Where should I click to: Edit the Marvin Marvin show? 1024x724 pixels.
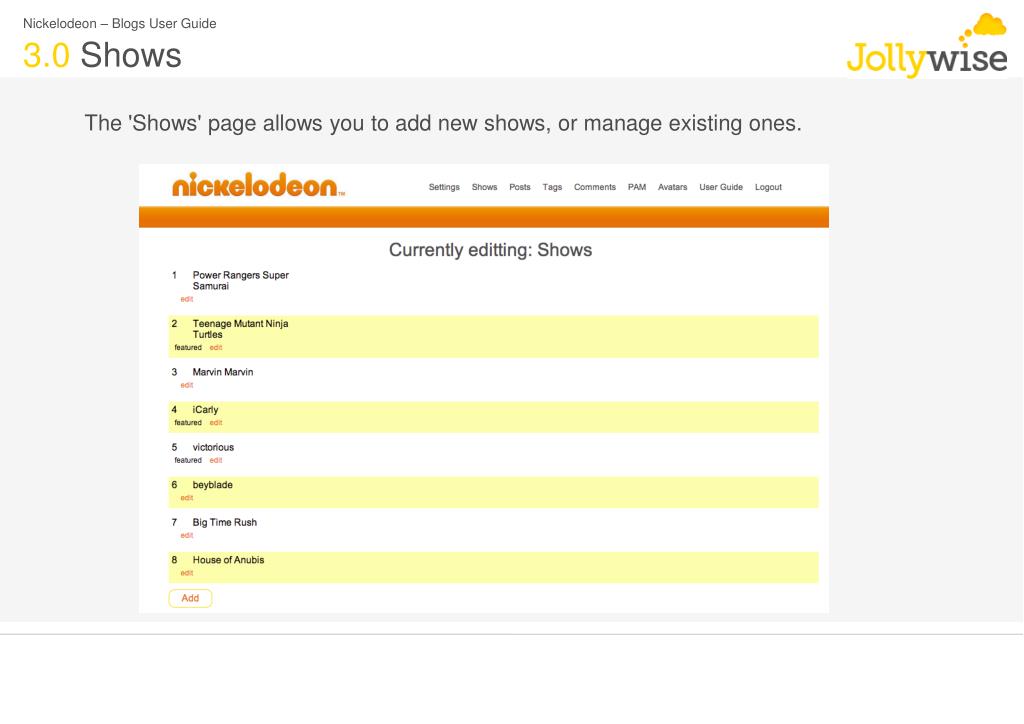coord(187,385)
